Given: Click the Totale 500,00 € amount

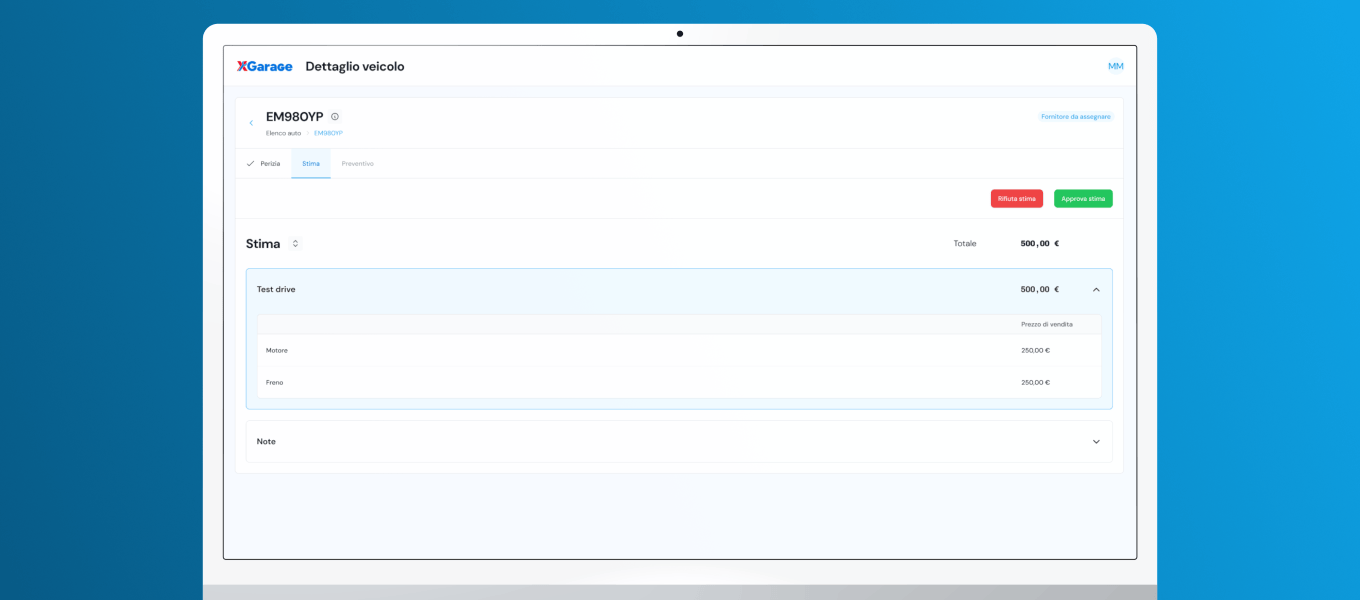Looking at the screenshot, I should [1040, 243].
